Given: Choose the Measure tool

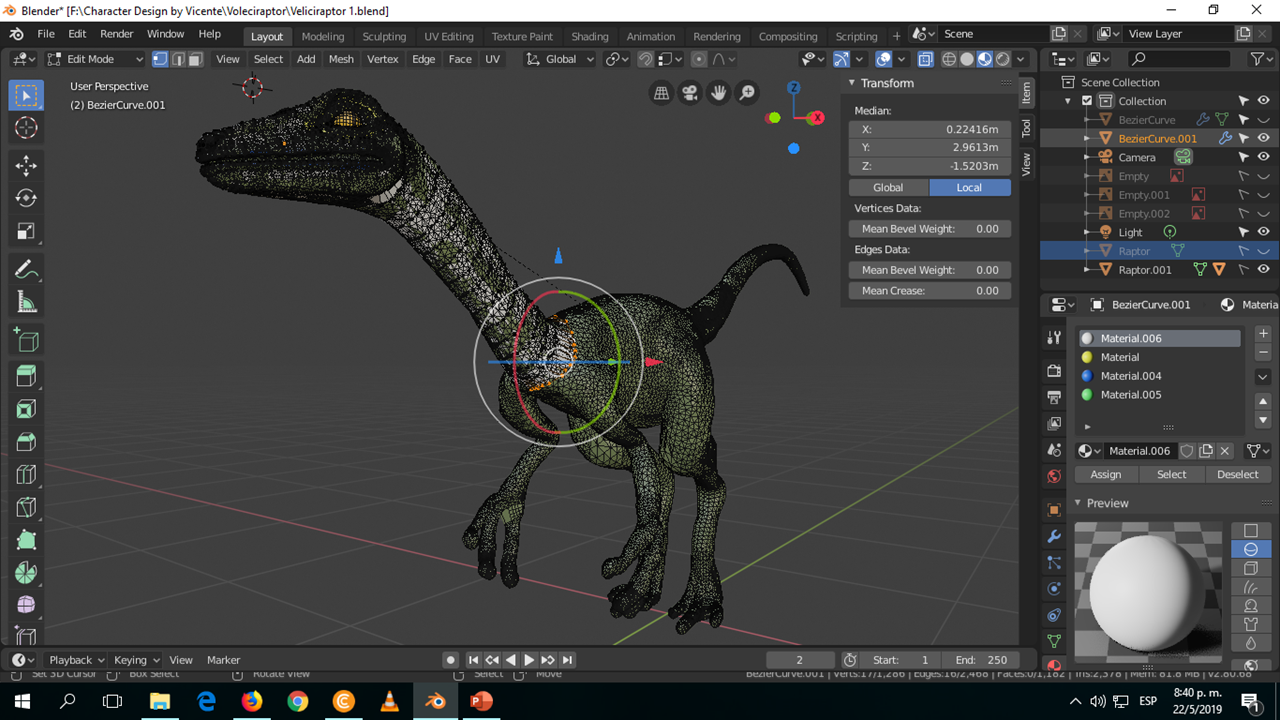Looking at the screenshot, I should pyautogui.click(x=26, y=303).
